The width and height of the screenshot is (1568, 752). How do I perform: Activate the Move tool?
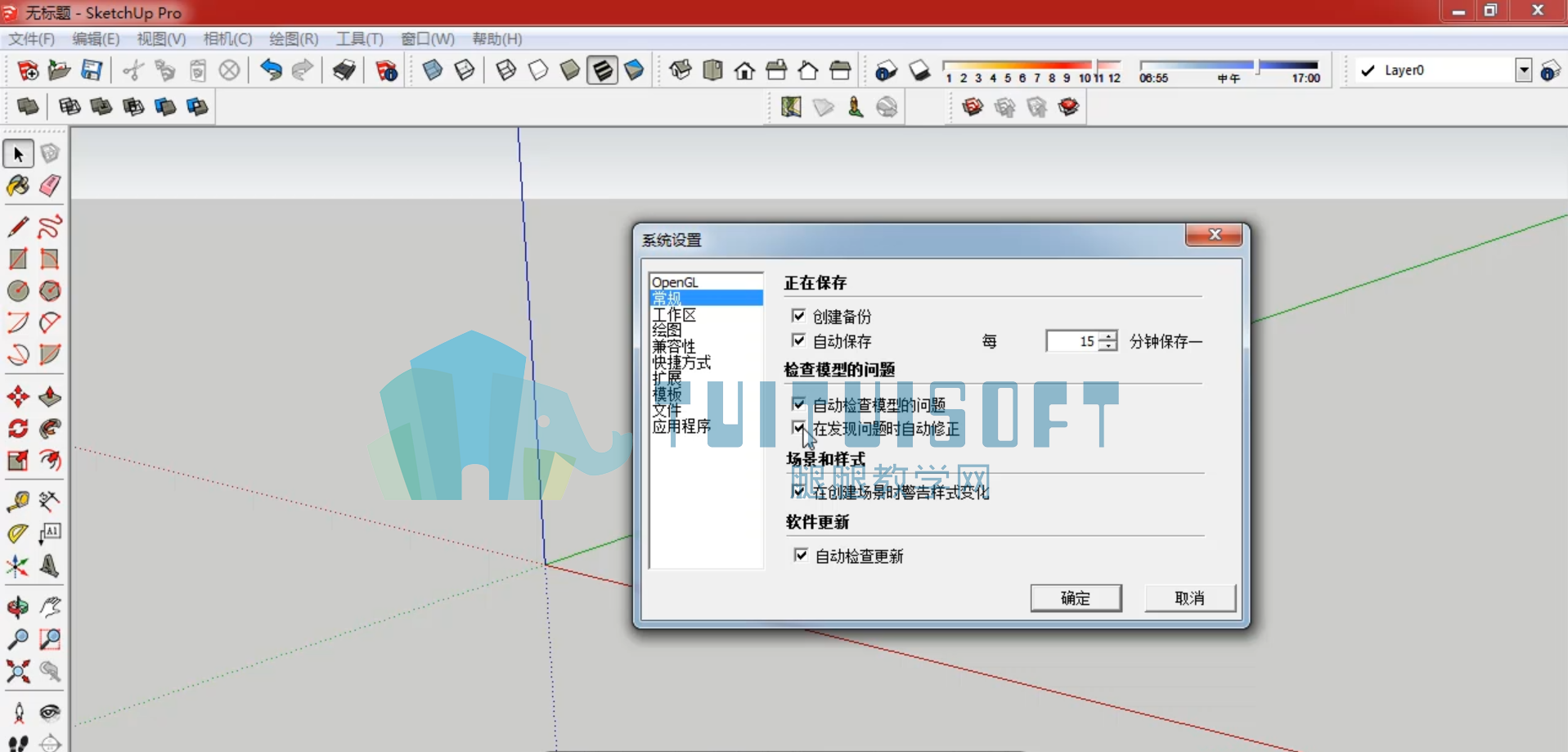pos(18,398)
